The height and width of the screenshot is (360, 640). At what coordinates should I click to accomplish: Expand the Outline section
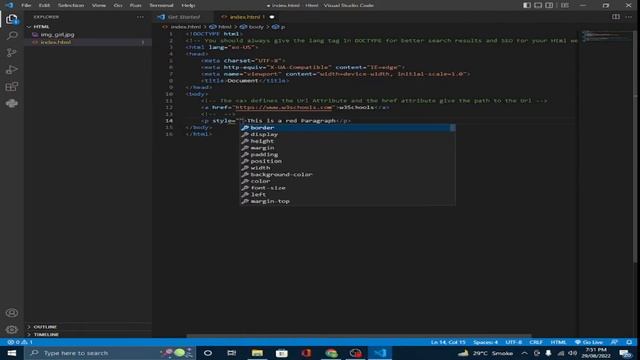pos(45,327)
